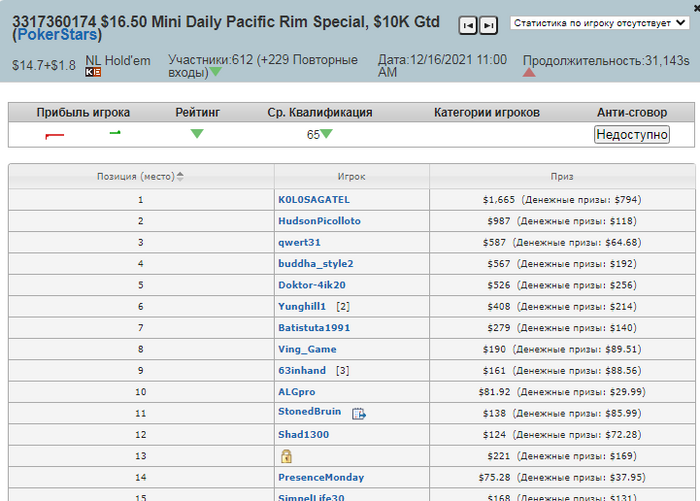700x501 pixels.
Task: Click the Рейтинг header label
Action: coord(197,113)
